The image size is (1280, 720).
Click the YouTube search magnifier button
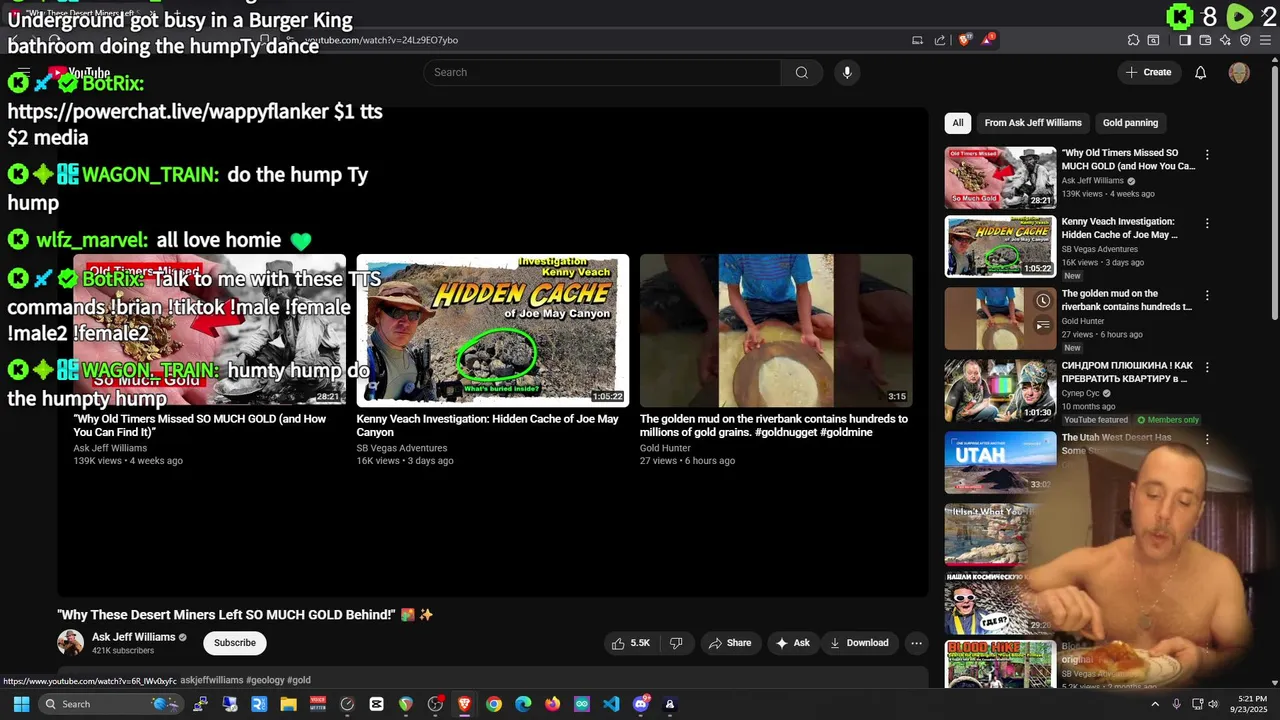[801, 72]
